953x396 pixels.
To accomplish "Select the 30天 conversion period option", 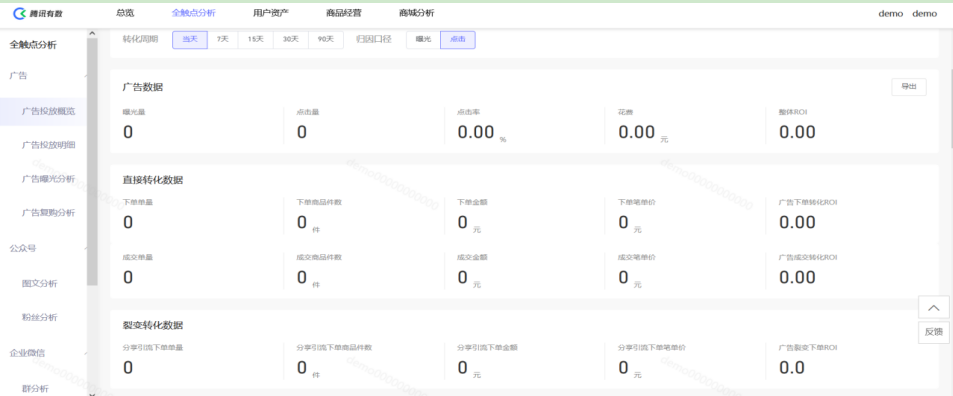I will tap(291, 39).
